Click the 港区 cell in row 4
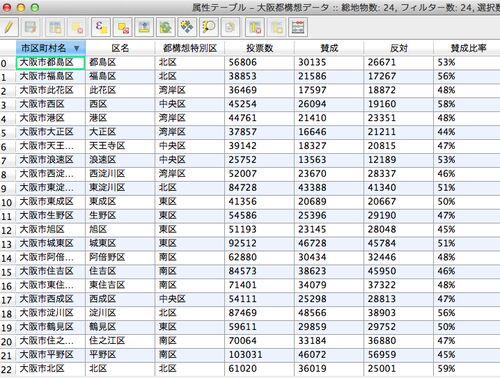Viewport: 500px width, 378px height. [x=120, y=118]
